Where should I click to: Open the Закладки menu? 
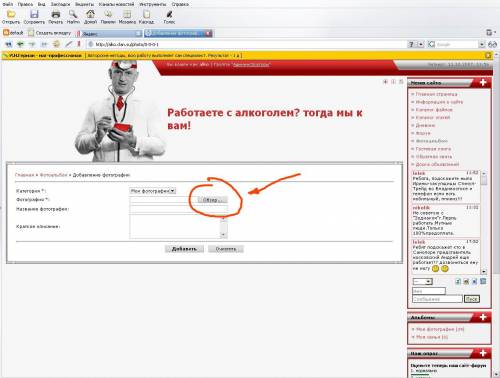click(60, 4)
